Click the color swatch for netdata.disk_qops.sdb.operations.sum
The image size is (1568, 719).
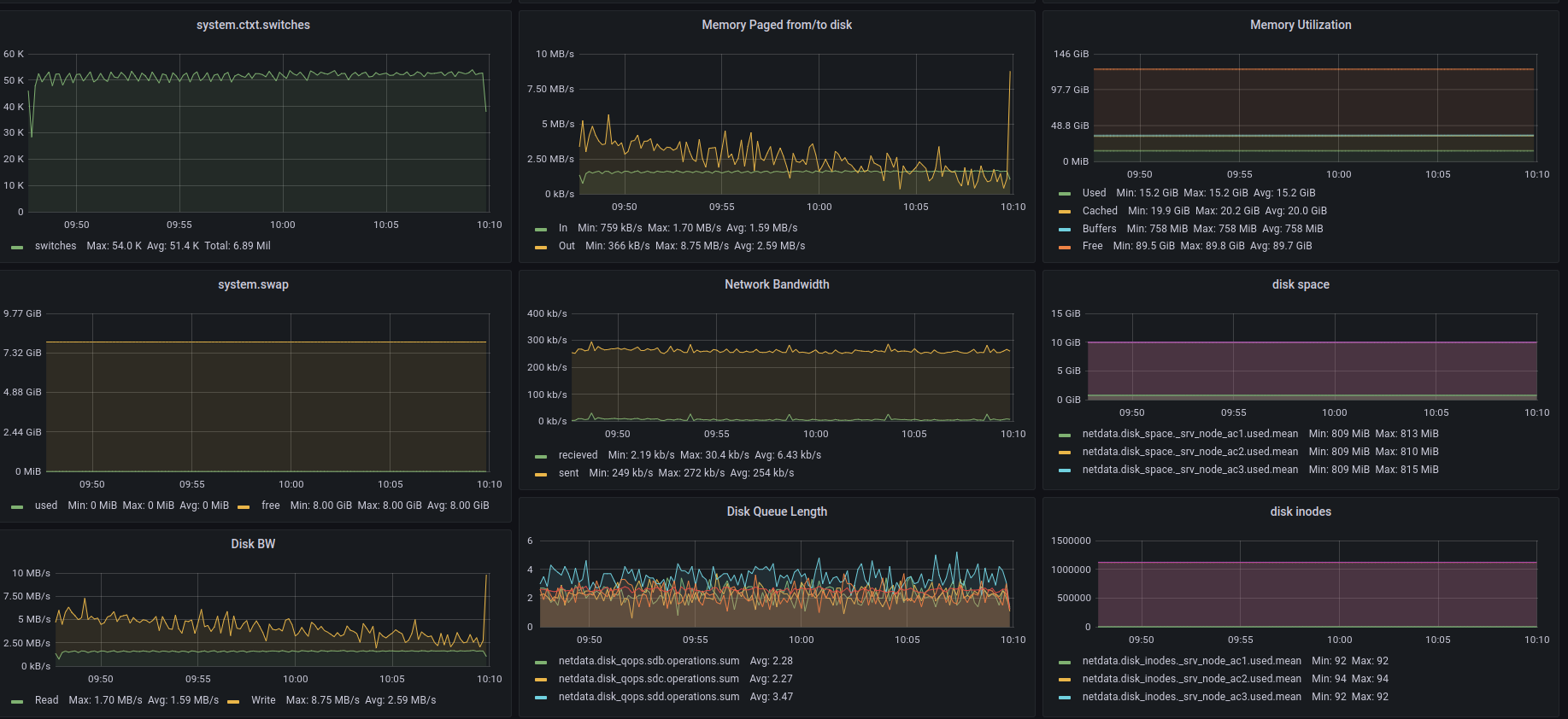[540, 662]
